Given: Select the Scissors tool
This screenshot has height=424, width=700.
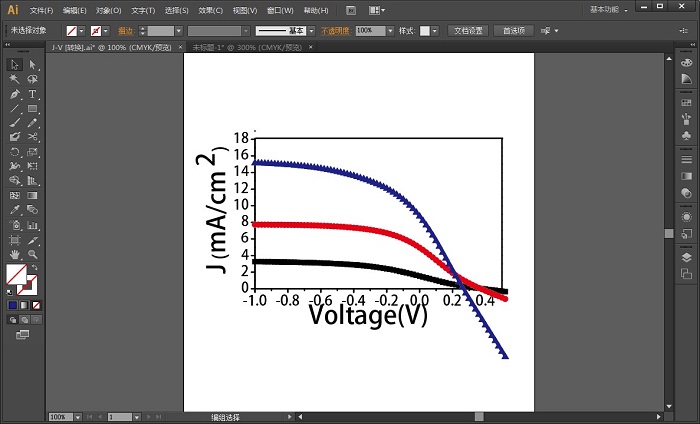Looking at the screenshot, I should click(32, 137).
